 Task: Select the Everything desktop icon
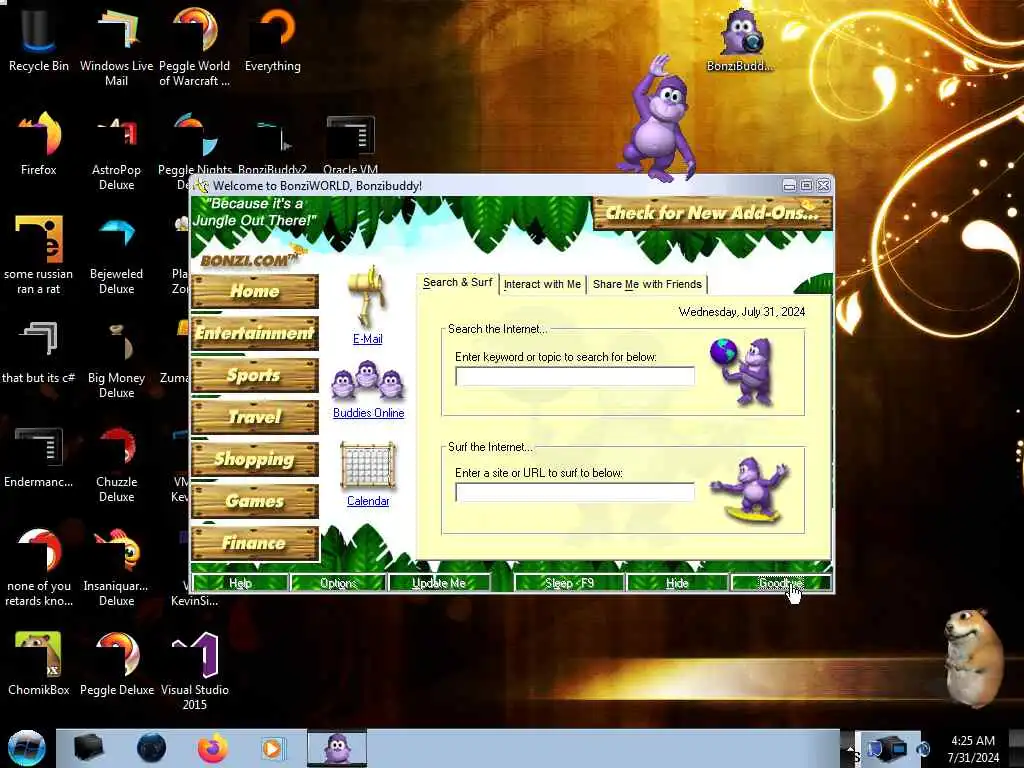click(272, 39)
